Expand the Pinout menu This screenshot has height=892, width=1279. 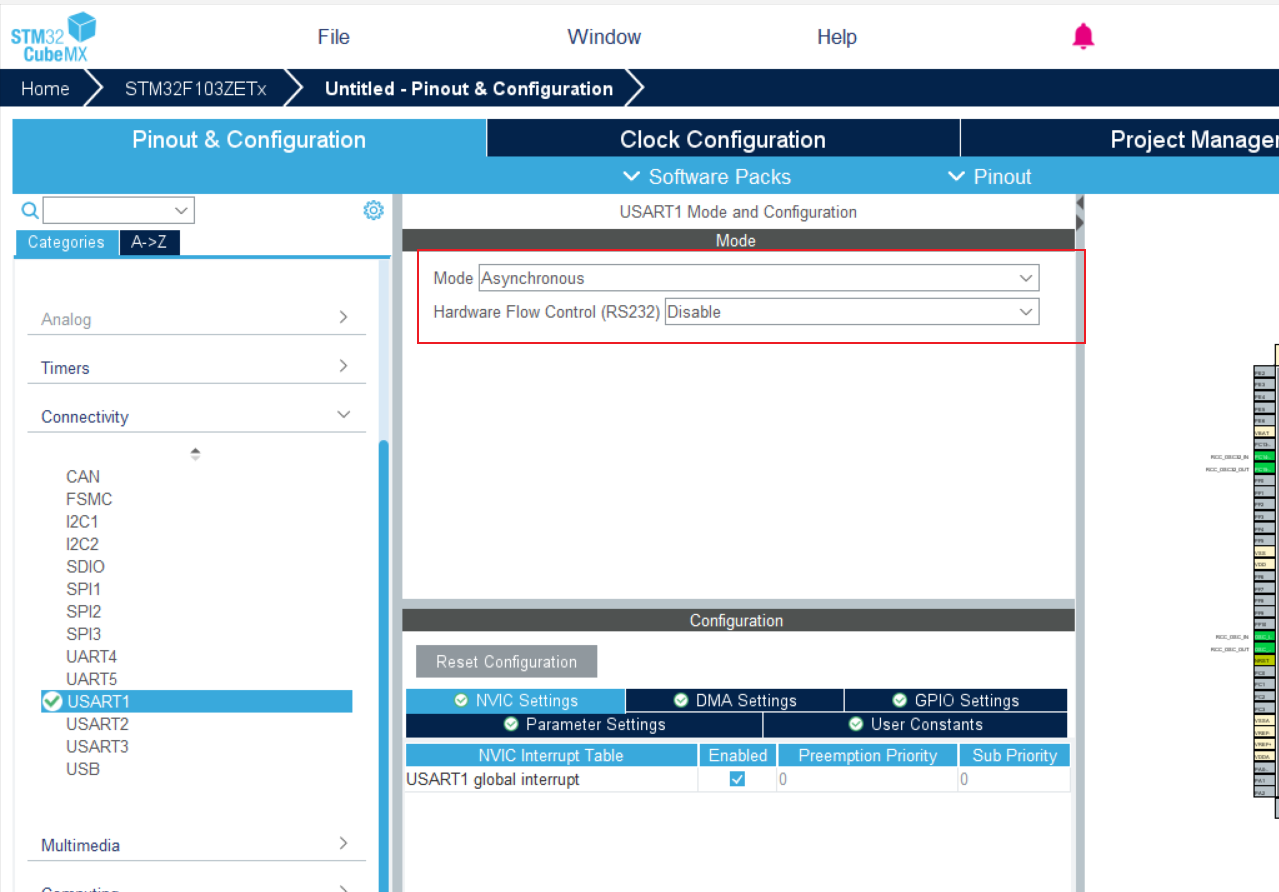tap(989, 177)
